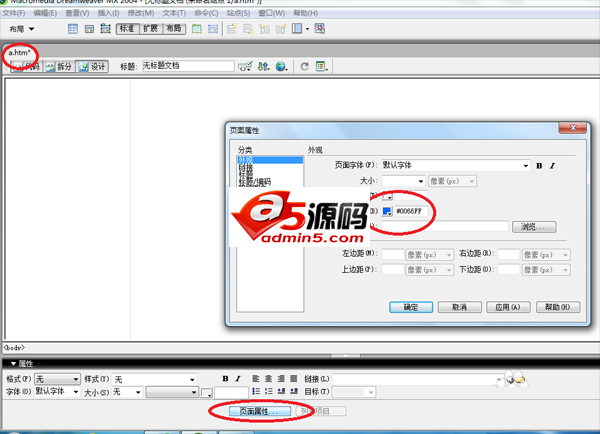Click unordered list icon in properties panel
The height and width of the screenshot is (434, 600).
(x=256, y=391)
